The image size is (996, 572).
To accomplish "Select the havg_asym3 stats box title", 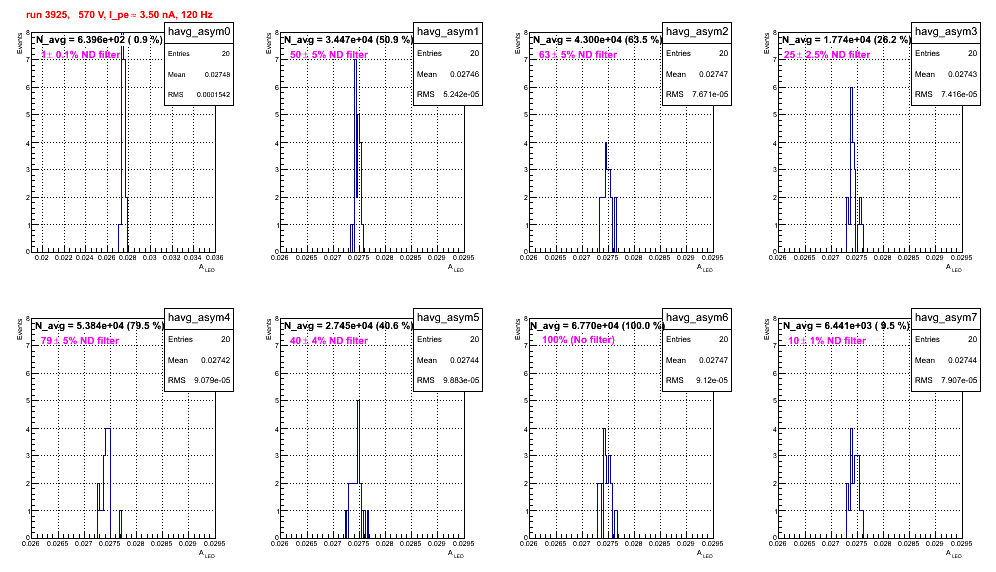I will coord(946,32).
